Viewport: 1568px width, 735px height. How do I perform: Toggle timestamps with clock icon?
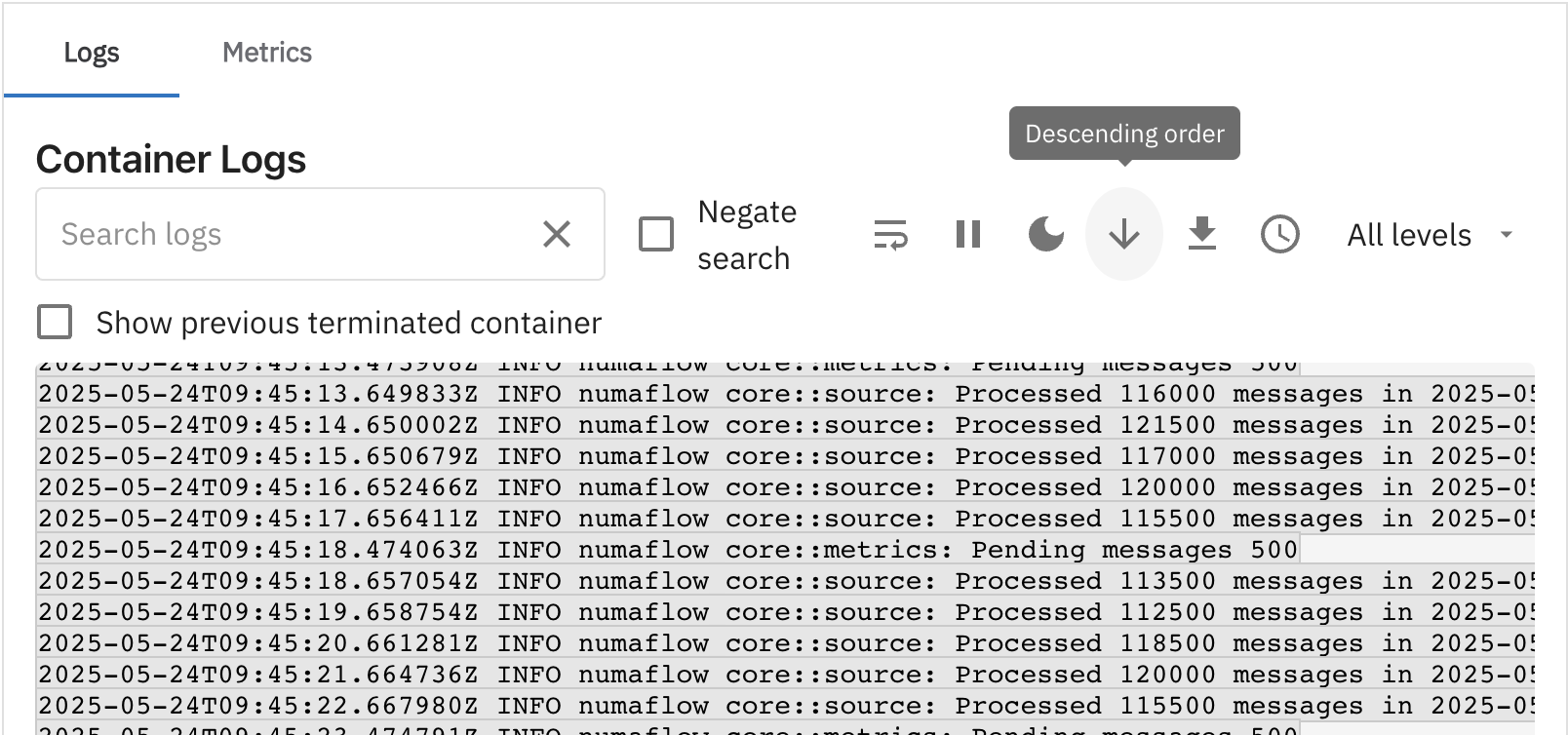point(1279,235)
